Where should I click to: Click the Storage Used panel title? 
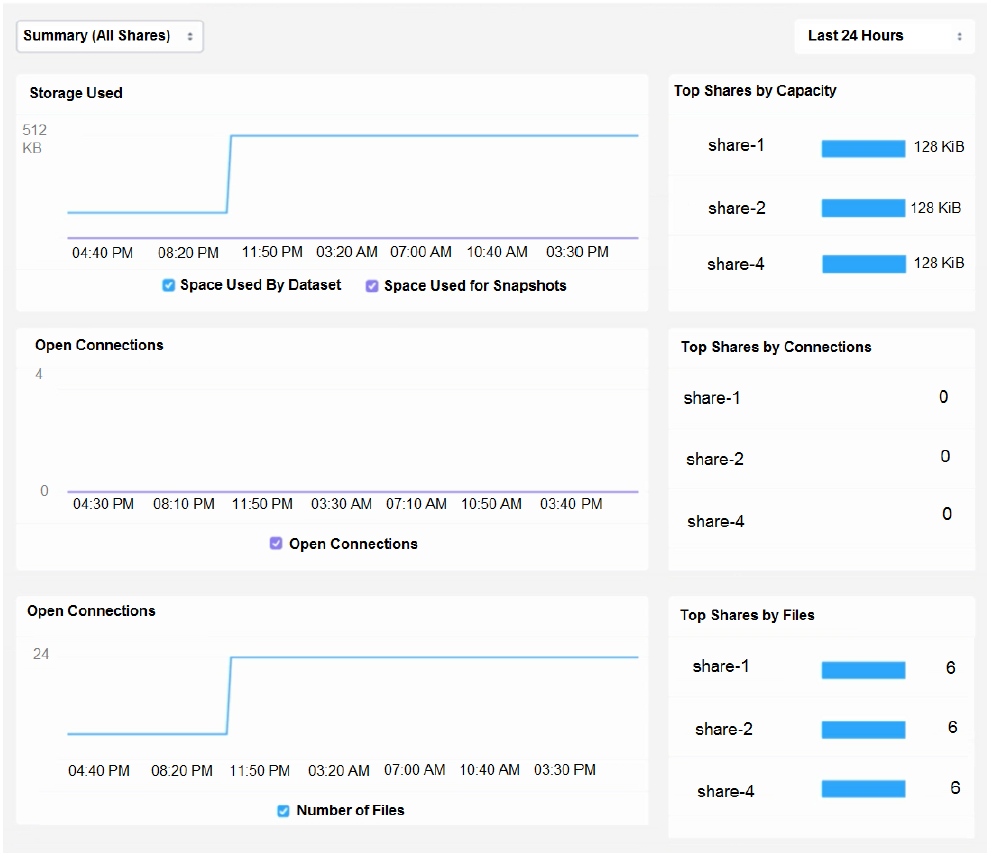(x=76, y=93)
